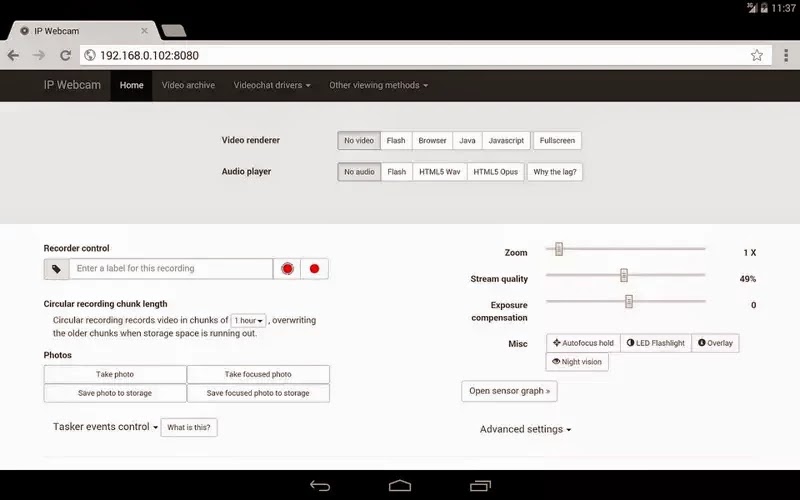Go back with the browser back arrow
The height and width of the screenshot is (500, 800).
(x=13, y=55)
